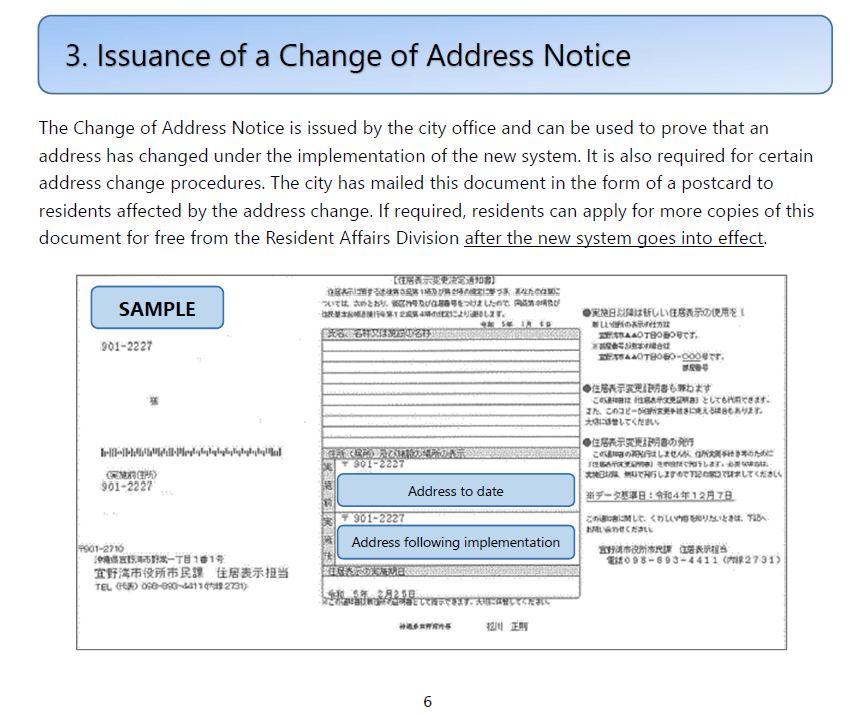The width and height of the screenshot is (866, 715).
Task: Click the words "Resident Affairs Division" in paragraph
Action: point(366,238)
